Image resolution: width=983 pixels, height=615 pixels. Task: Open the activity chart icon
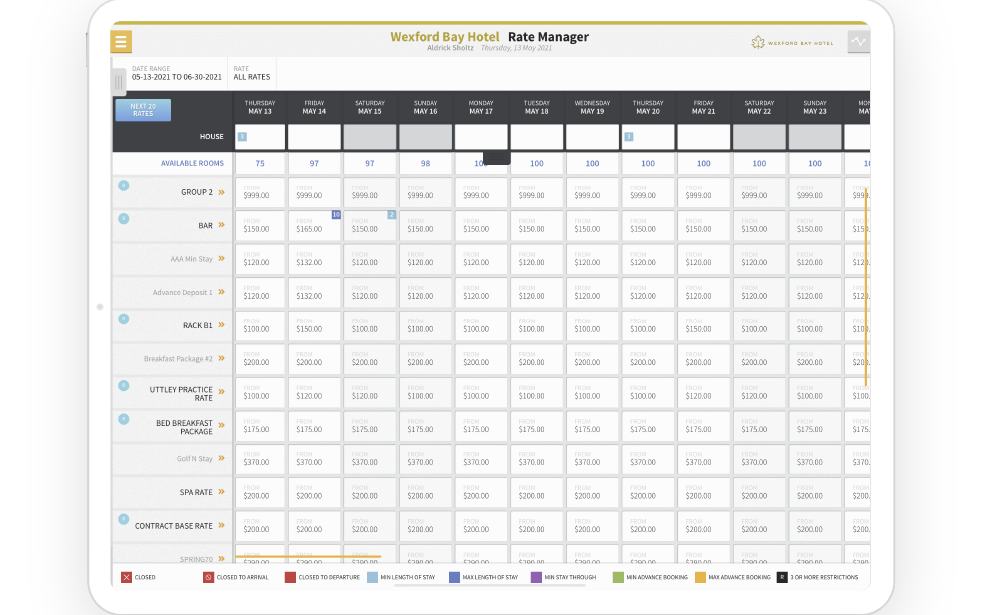point(858,42)
